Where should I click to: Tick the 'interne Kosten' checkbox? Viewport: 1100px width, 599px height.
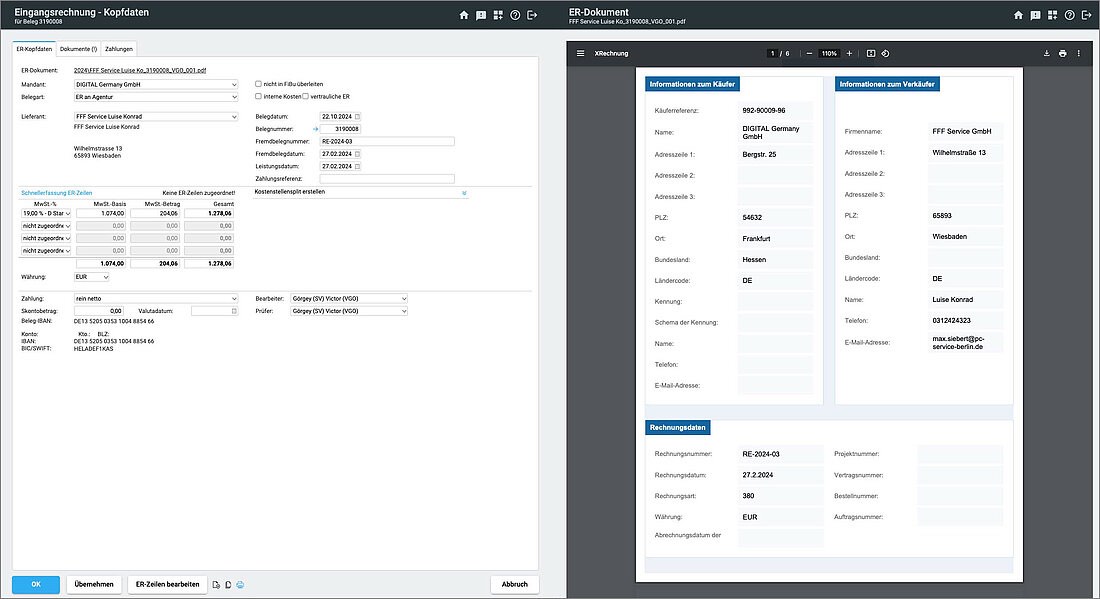click(x=258, y=96)
